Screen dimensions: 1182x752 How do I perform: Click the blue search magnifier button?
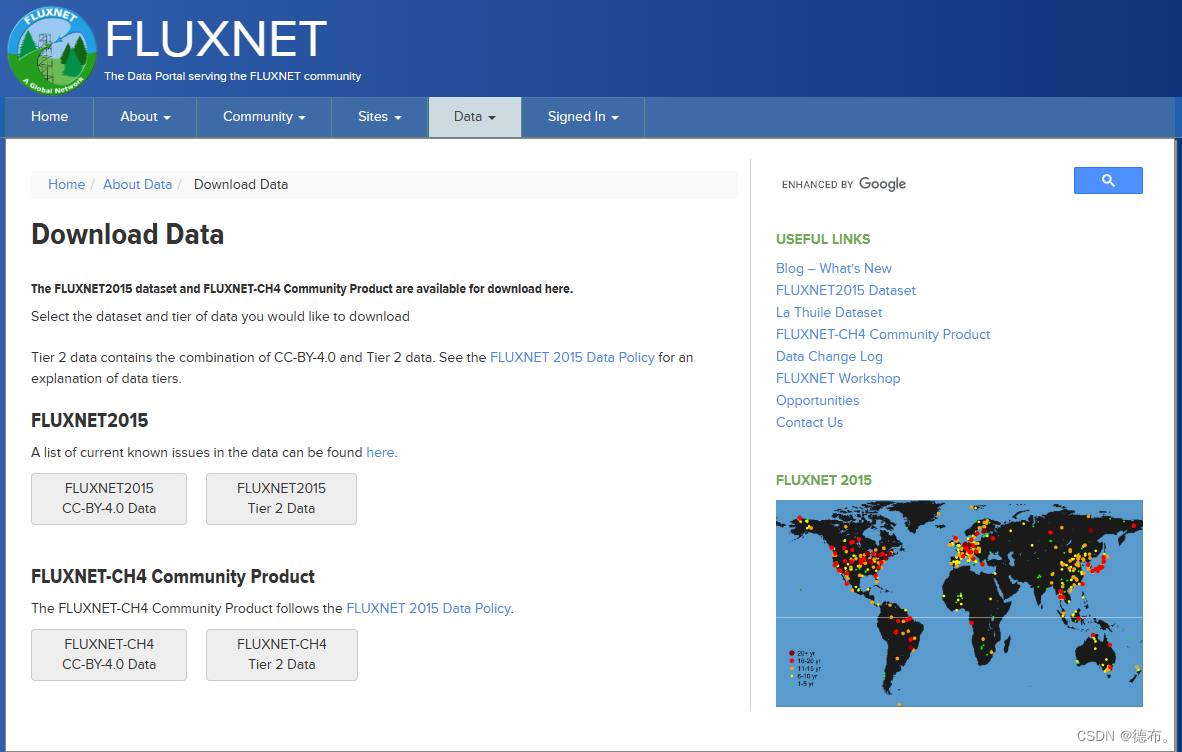1107,181
